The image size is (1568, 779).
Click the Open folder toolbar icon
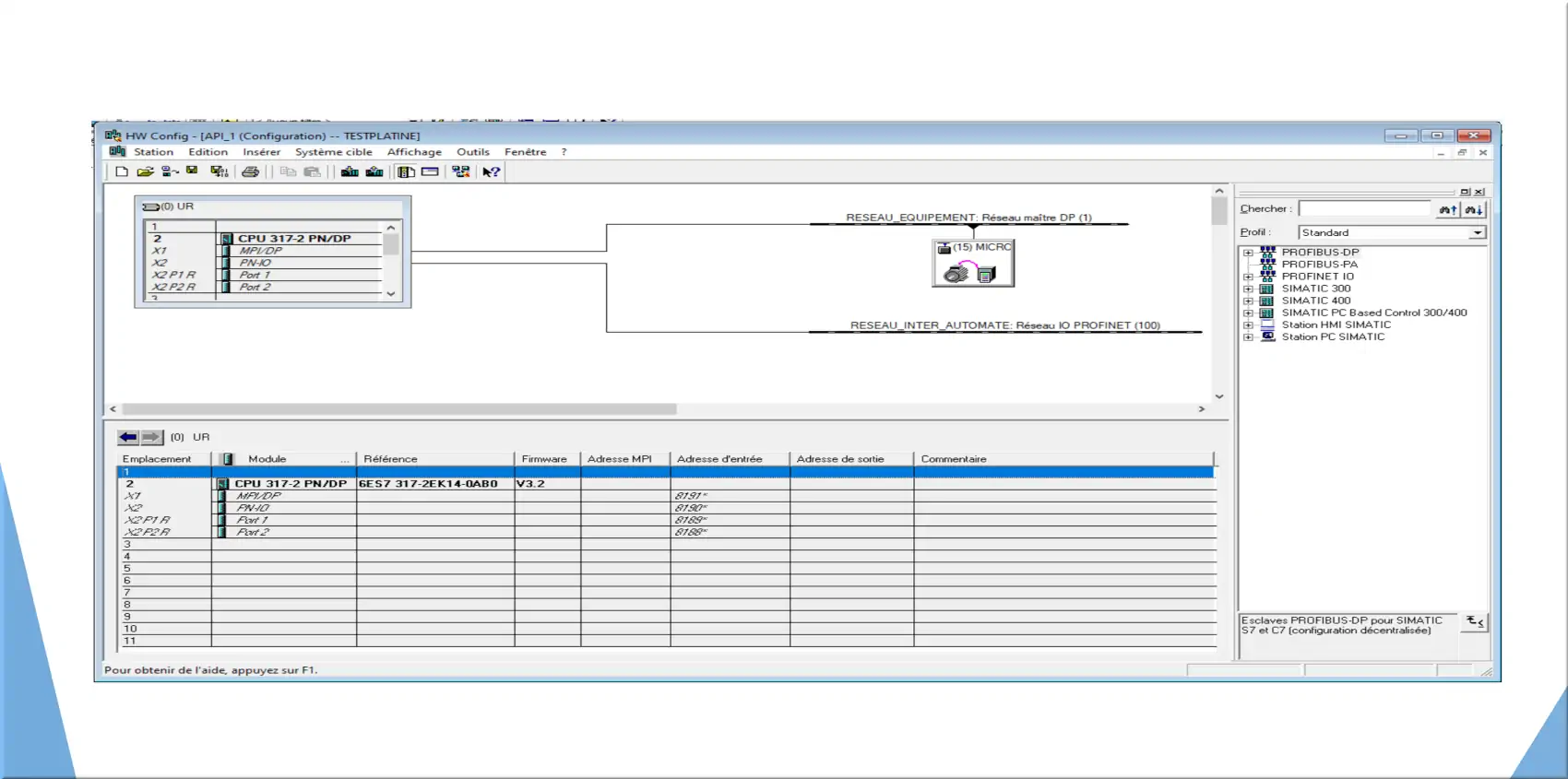click(146, 171)
